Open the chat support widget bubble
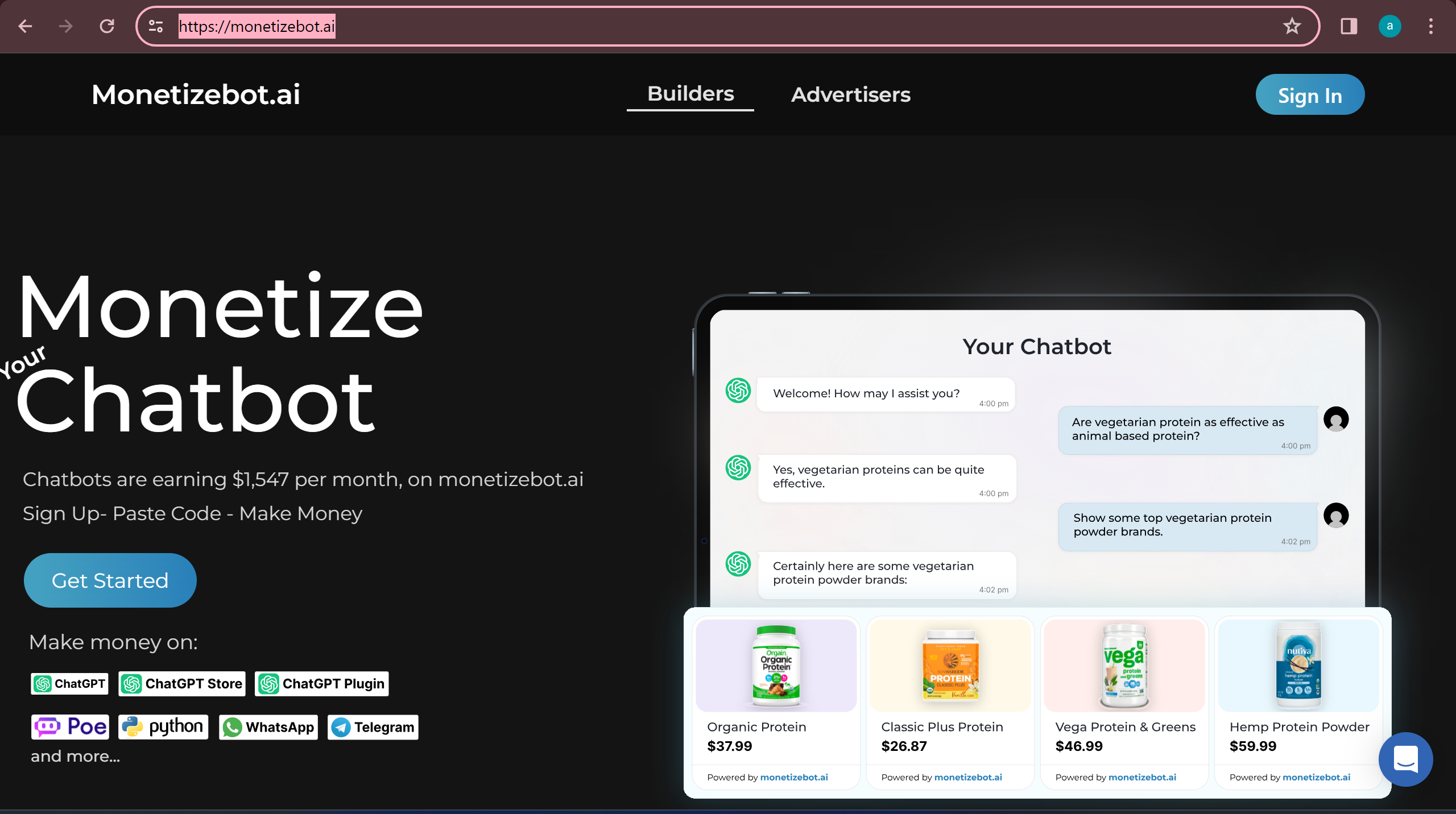Image resolution: width=1456 pixels, height=814 pixels. (x=1405, y=759)
